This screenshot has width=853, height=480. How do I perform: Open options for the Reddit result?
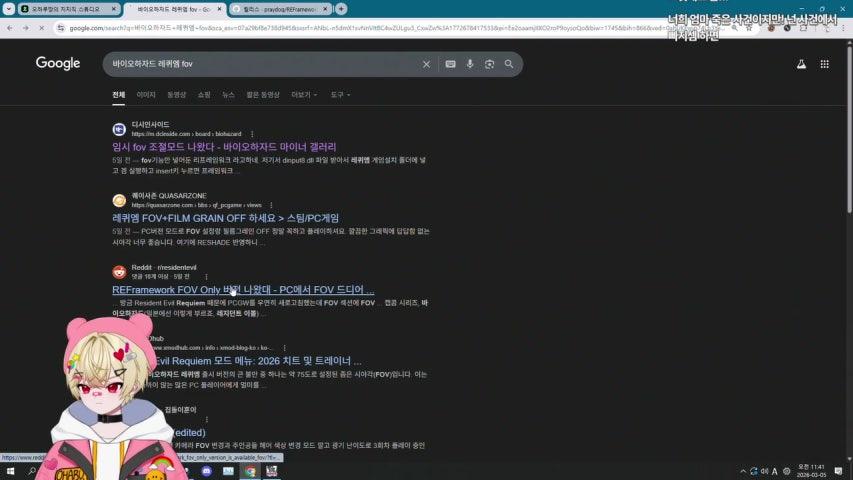point(206,276)
